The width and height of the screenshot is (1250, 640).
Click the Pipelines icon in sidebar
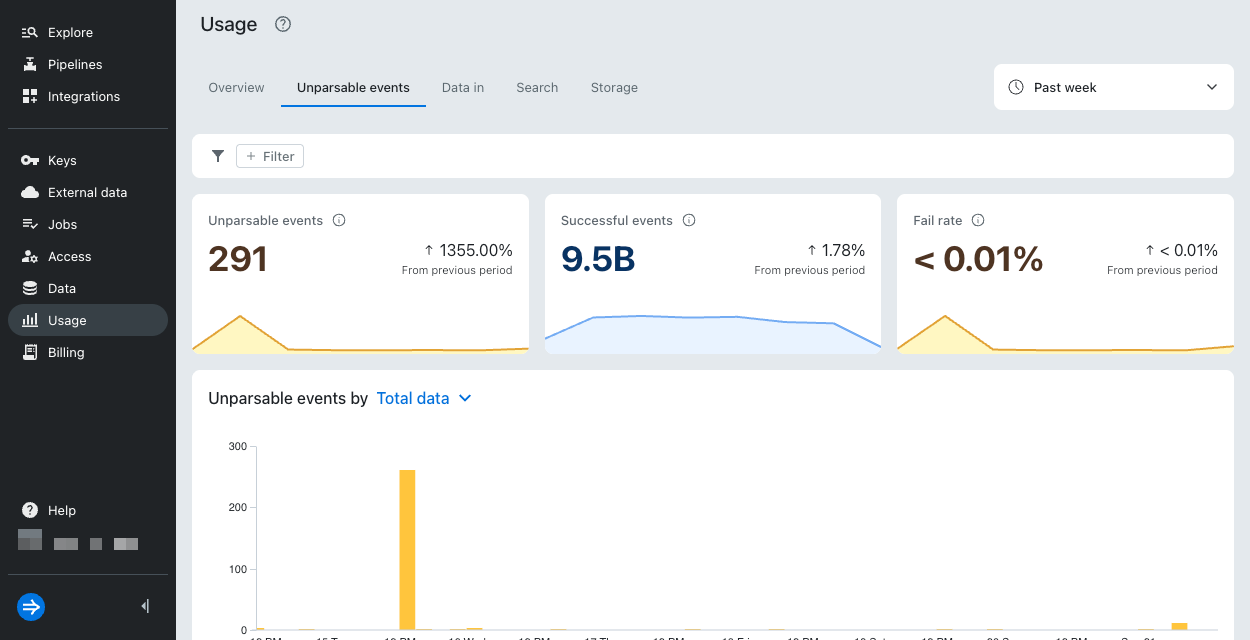30,65
